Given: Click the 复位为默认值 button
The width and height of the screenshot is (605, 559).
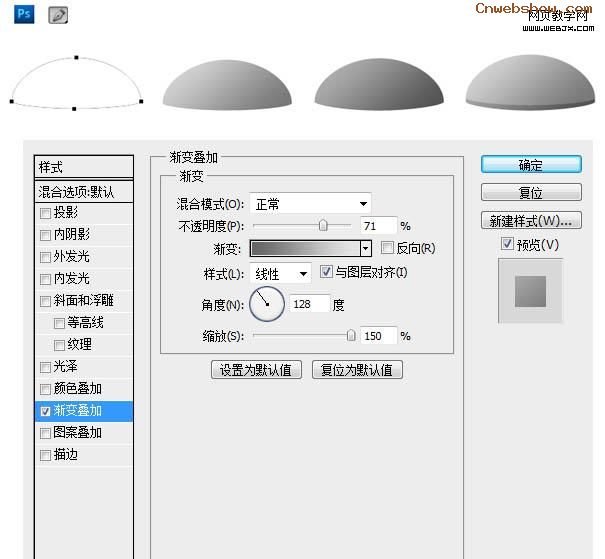Looking at the screenshot, I should tap(357, 370).
